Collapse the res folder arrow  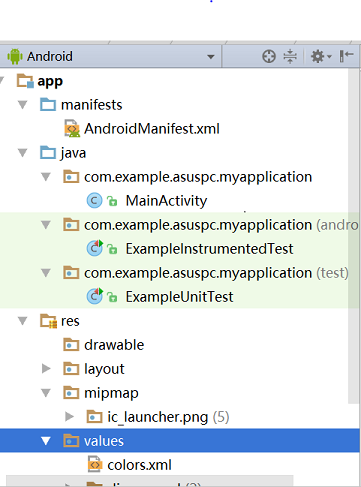click(x=23, y=321)
